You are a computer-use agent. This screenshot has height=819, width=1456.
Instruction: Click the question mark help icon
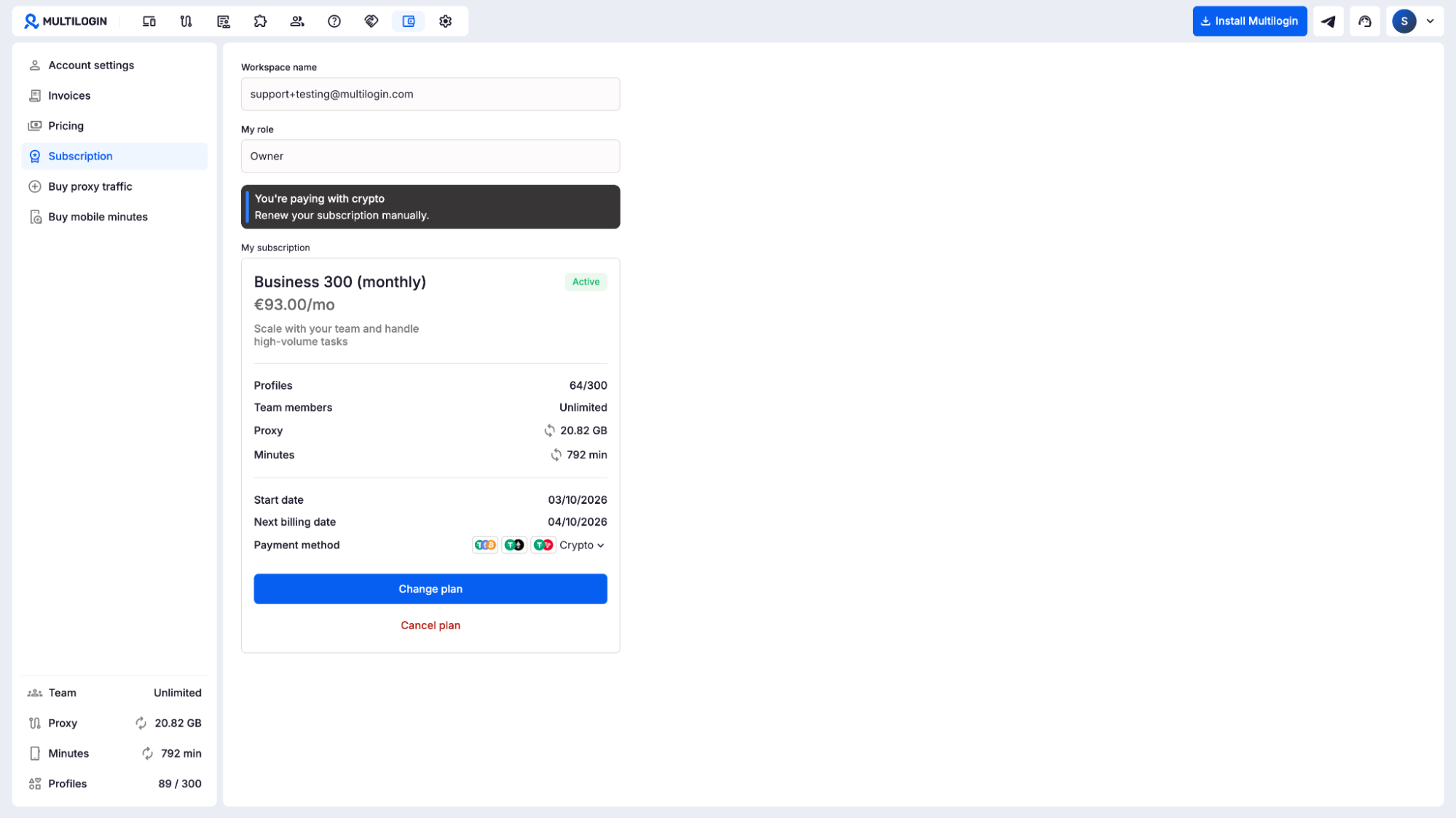[334, 21]
